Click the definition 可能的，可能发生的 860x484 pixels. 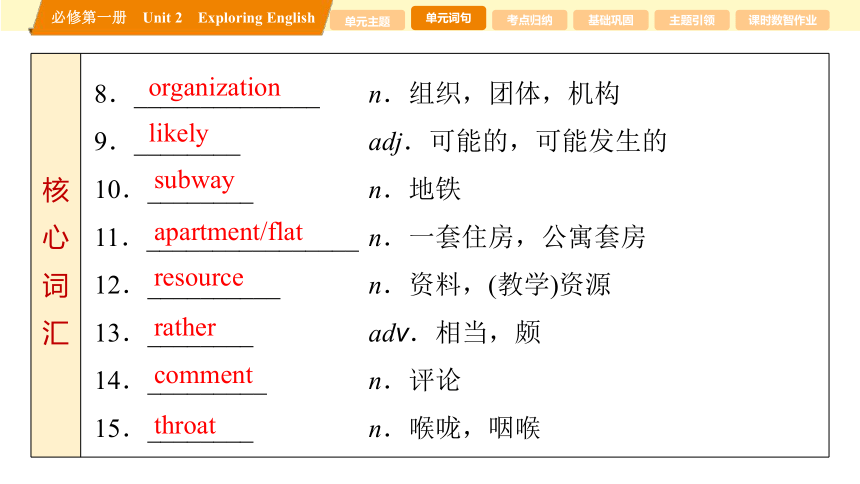coord(548,141)
